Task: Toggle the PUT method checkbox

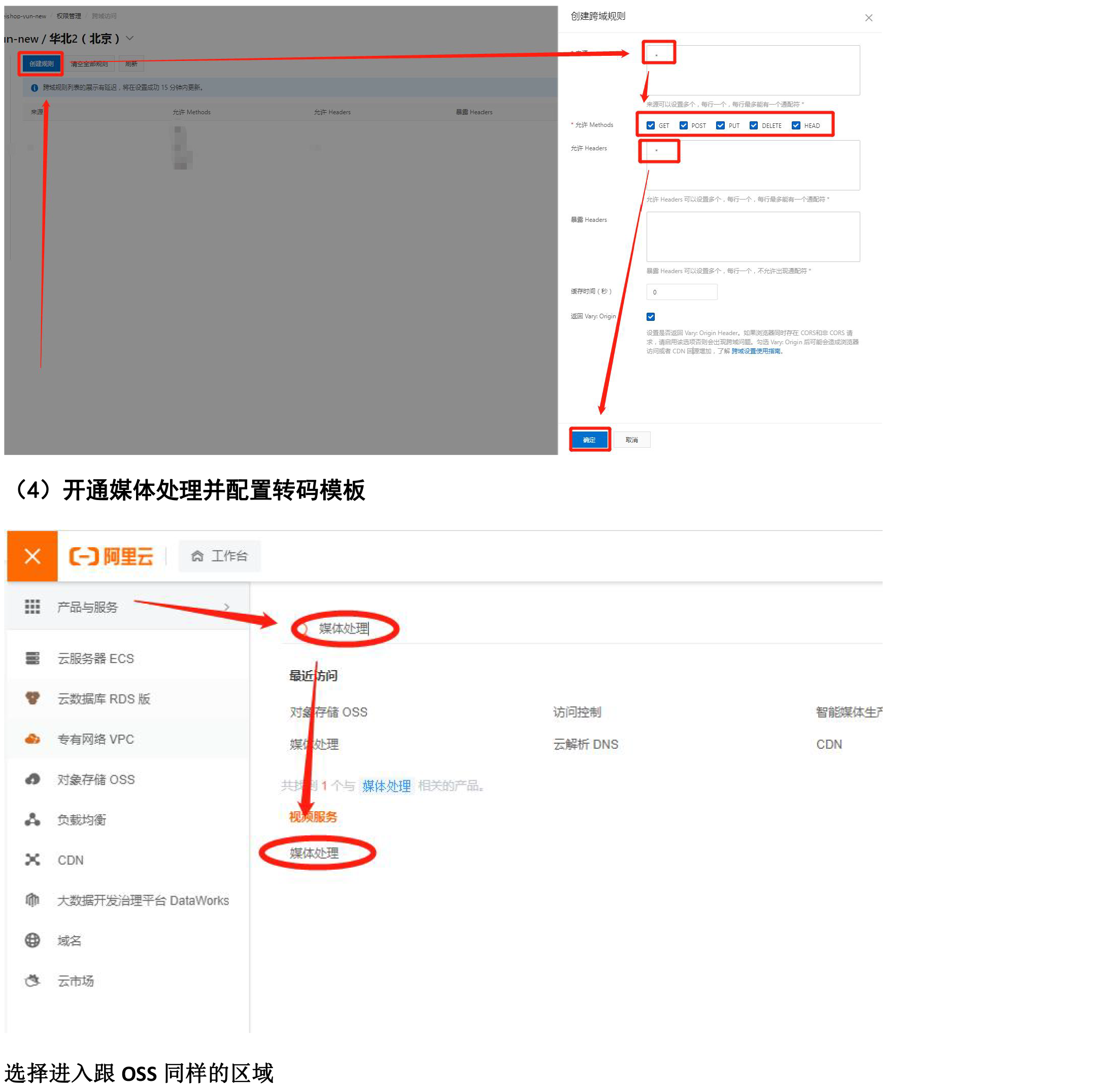Action: click(720, 125)
